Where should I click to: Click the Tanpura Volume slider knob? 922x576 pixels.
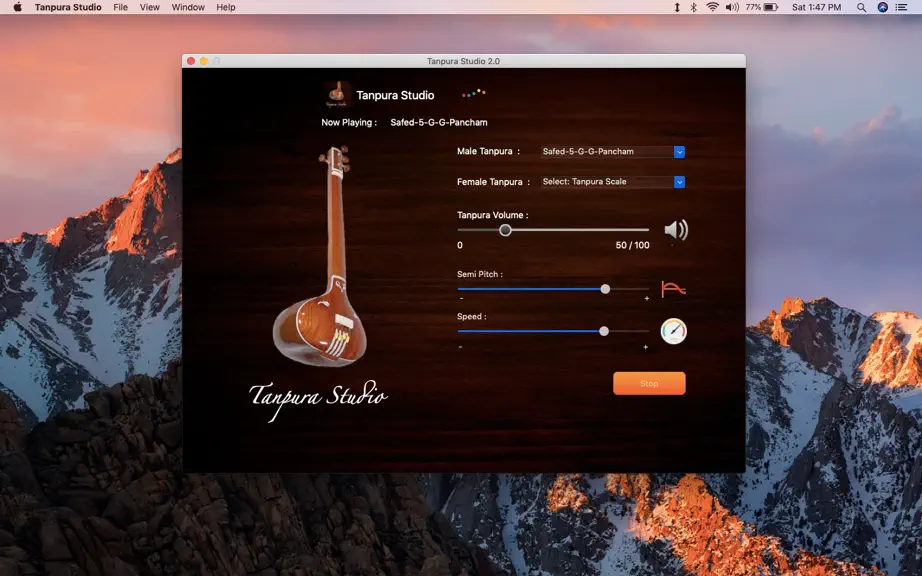[505, 230]
